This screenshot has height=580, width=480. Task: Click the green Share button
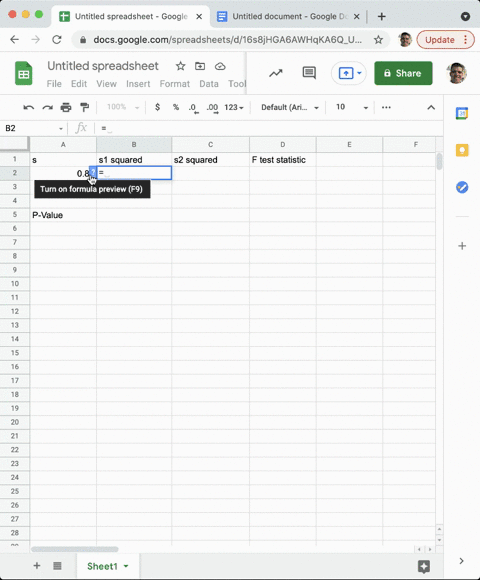(x=403, y=73)
